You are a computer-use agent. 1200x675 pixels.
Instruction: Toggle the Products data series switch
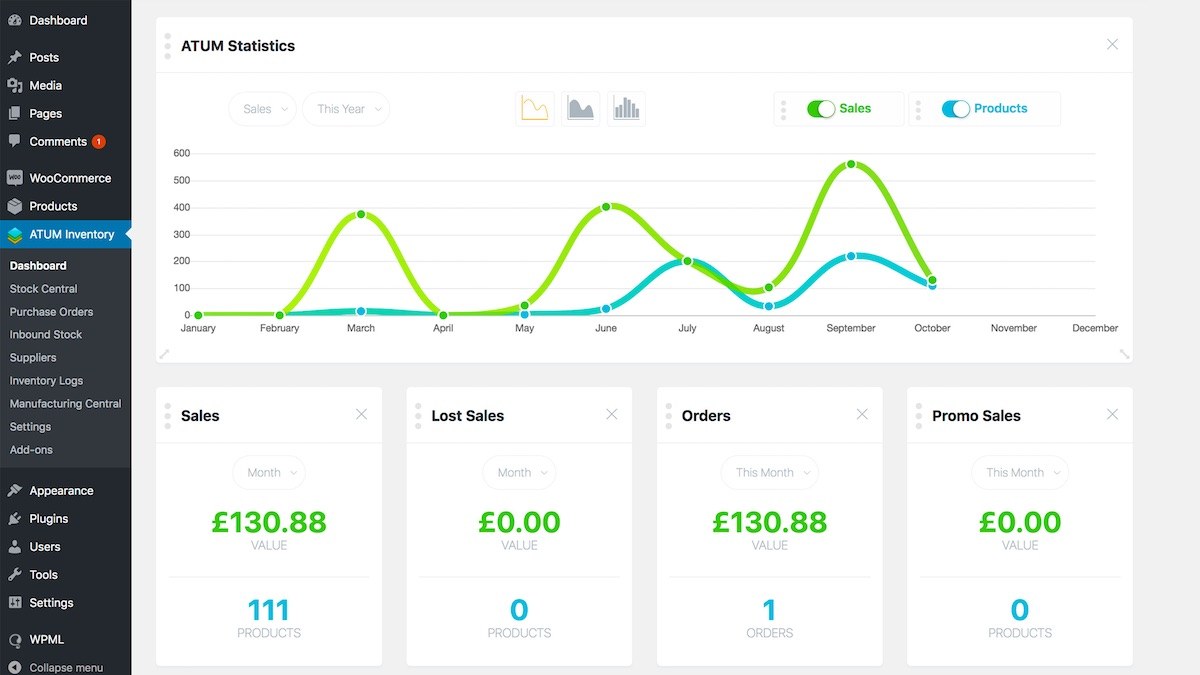point(956,109)
